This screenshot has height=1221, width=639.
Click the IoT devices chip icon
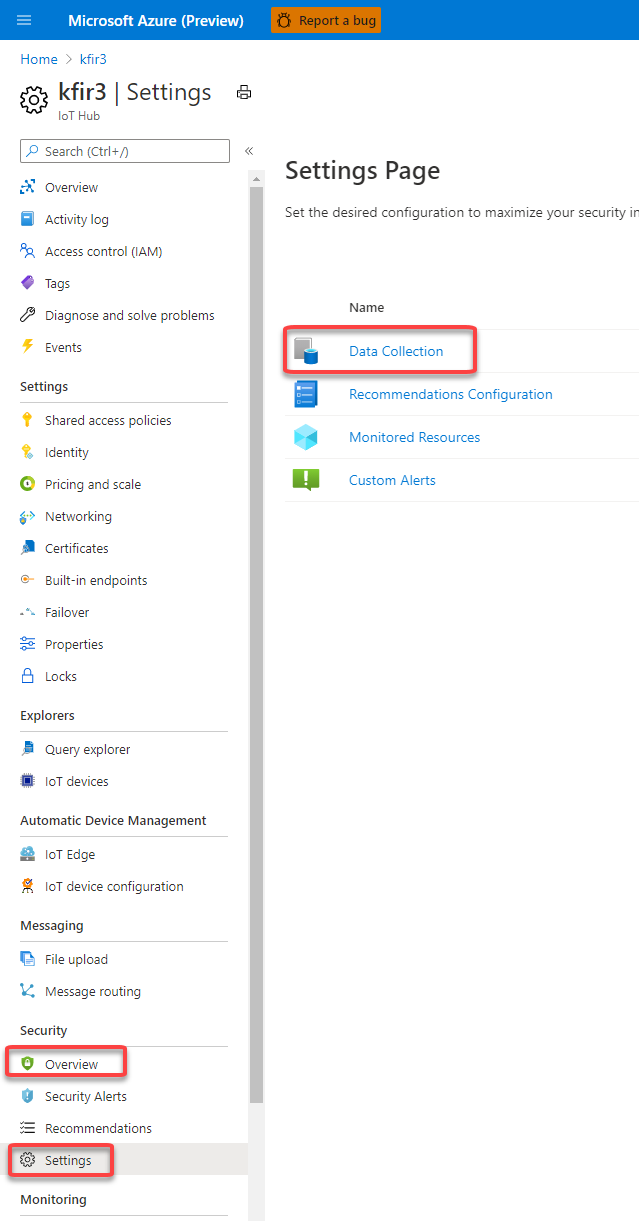[x=28, y=781]
